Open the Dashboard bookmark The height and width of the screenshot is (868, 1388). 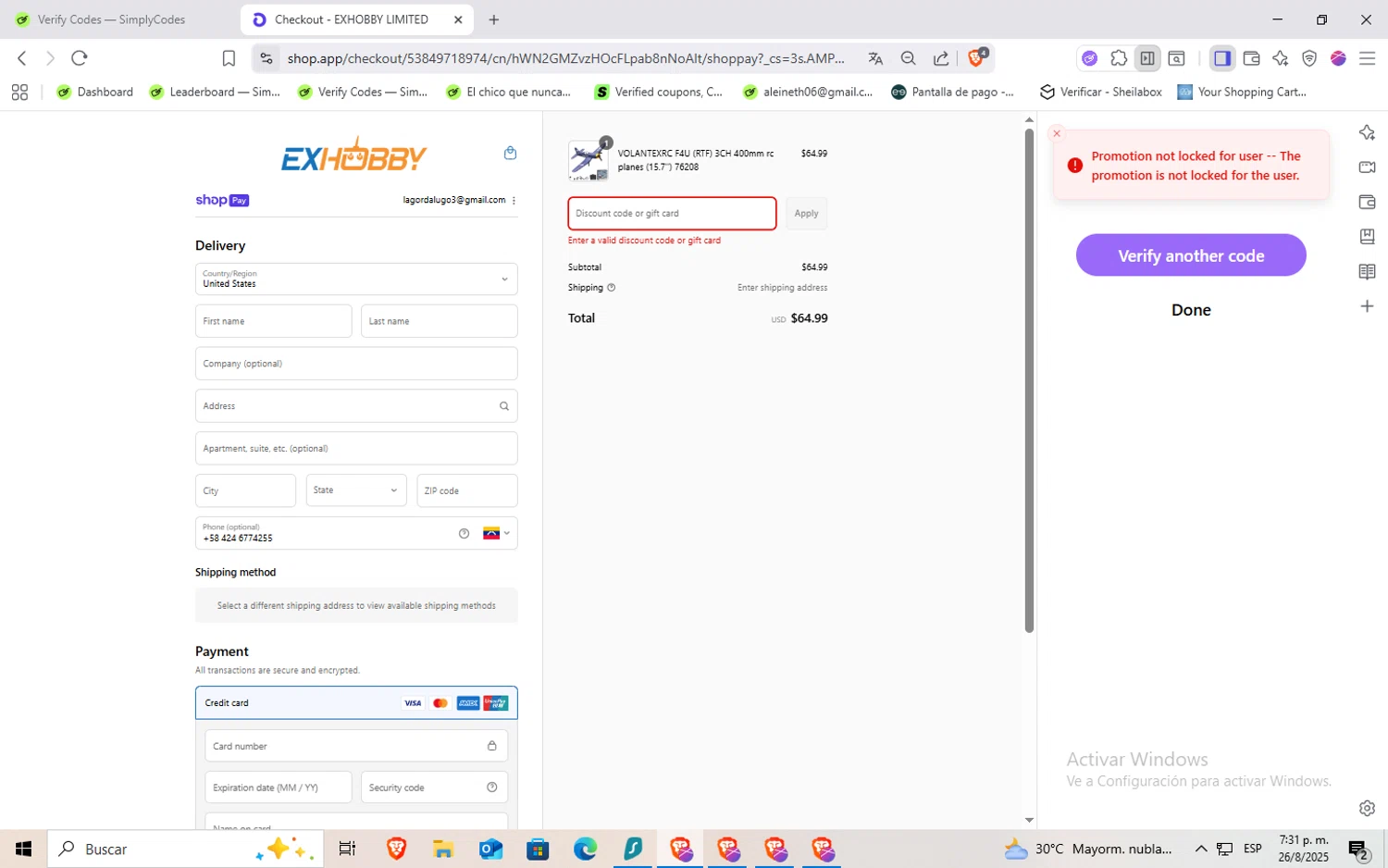pyautogui.click(x=95, y=92)
